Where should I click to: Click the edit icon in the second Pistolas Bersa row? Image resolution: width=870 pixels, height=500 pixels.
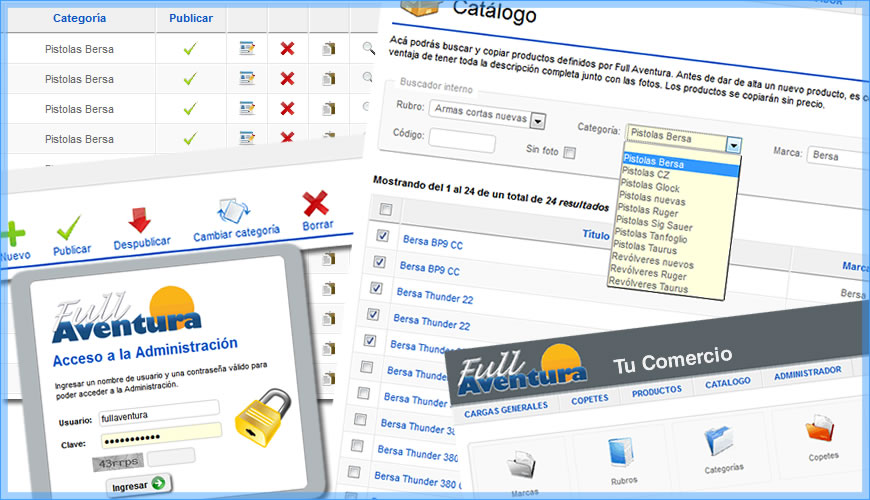(247, 78)
